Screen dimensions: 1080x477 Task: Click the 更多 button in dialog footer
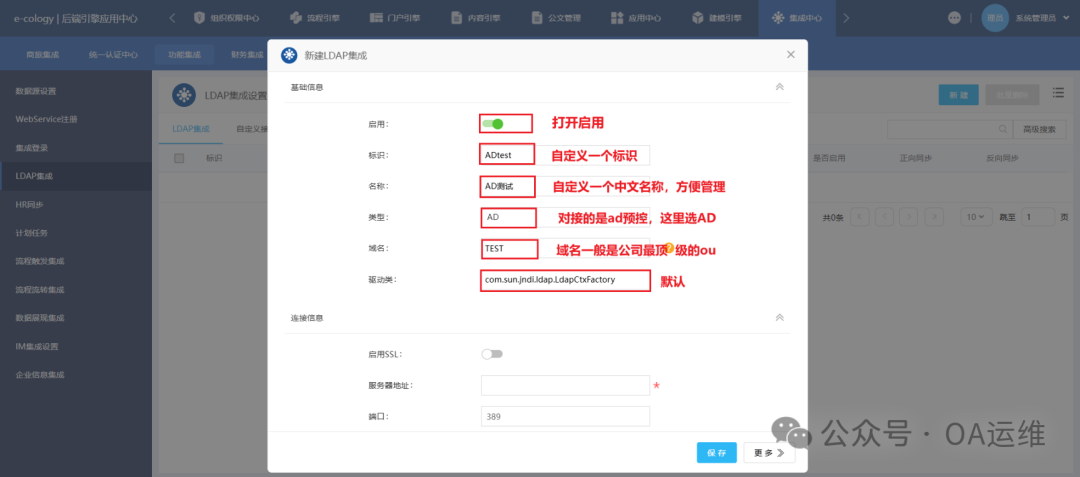coord(770,453)
